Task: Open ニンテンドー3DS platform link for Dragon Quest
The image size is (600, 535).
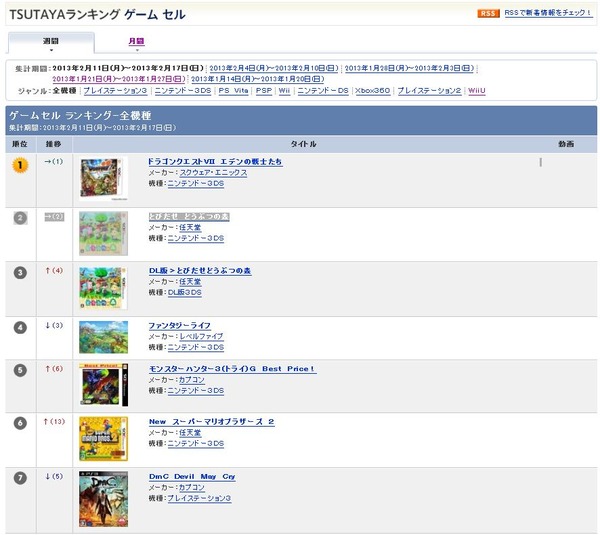Action: point(196,183)
